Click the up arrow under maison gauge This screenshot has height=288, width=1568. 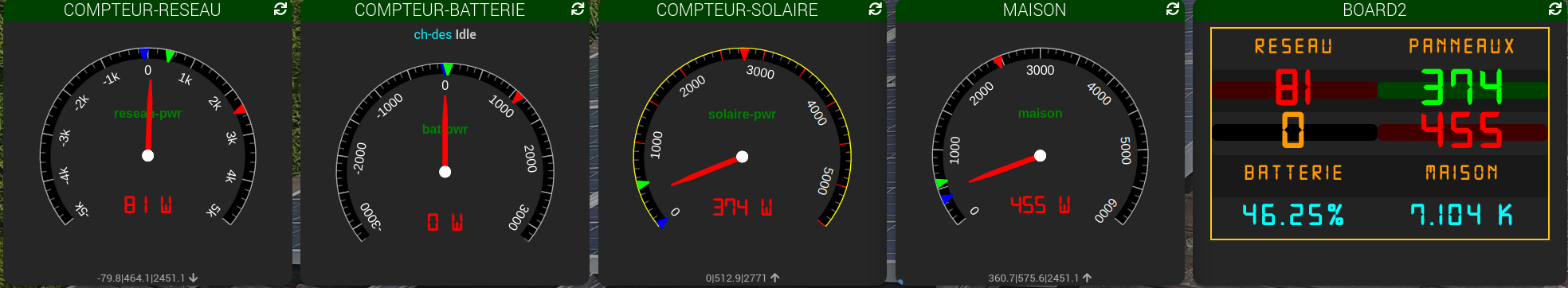point(1088,278)
